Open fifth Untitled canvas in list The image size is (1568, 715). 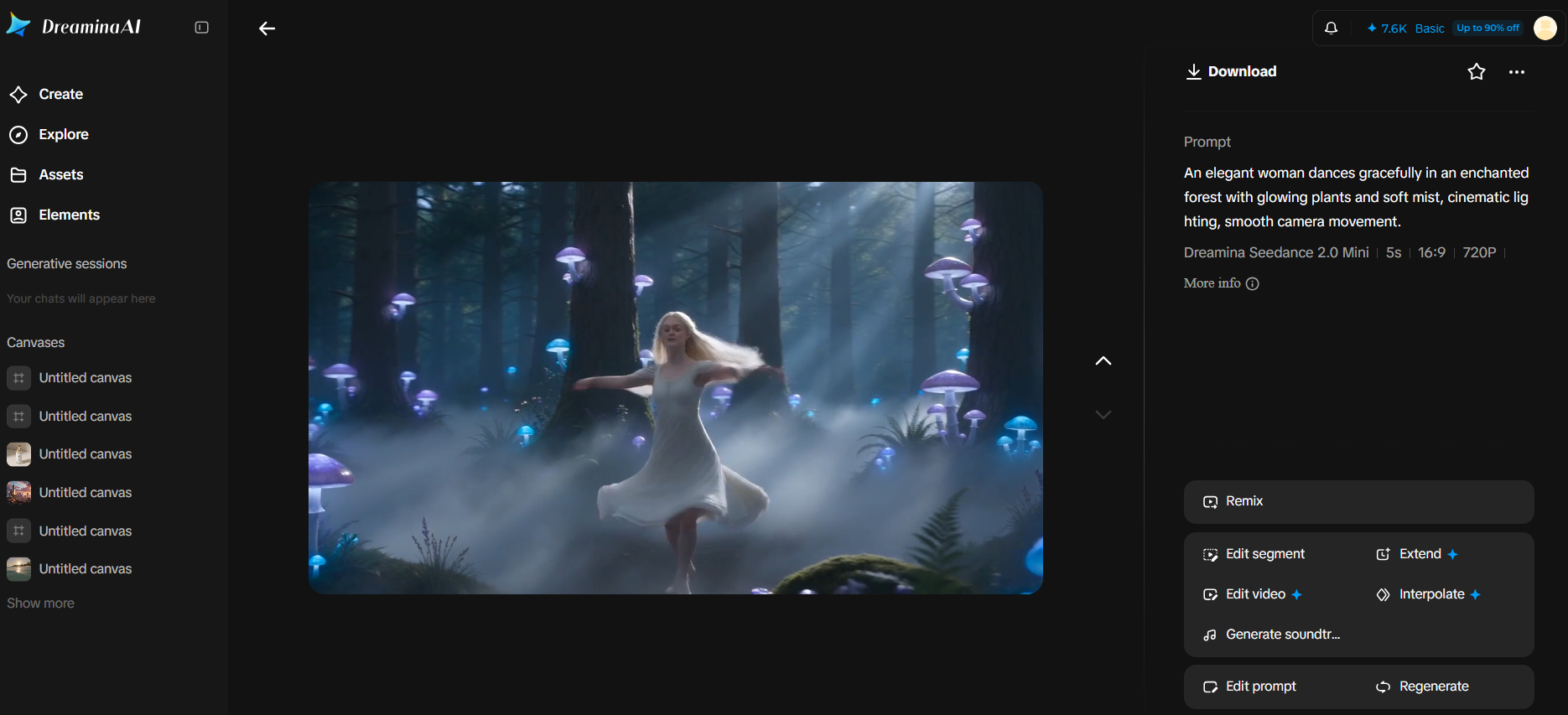tap(70, 531)
